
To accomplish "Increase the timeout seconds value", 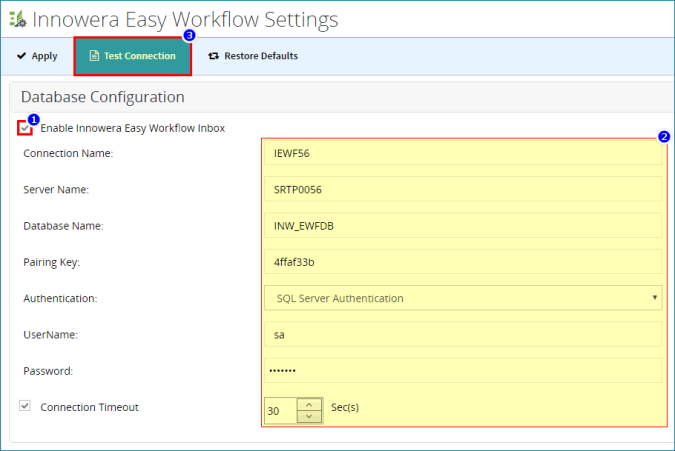I will [x=309, y=405].
